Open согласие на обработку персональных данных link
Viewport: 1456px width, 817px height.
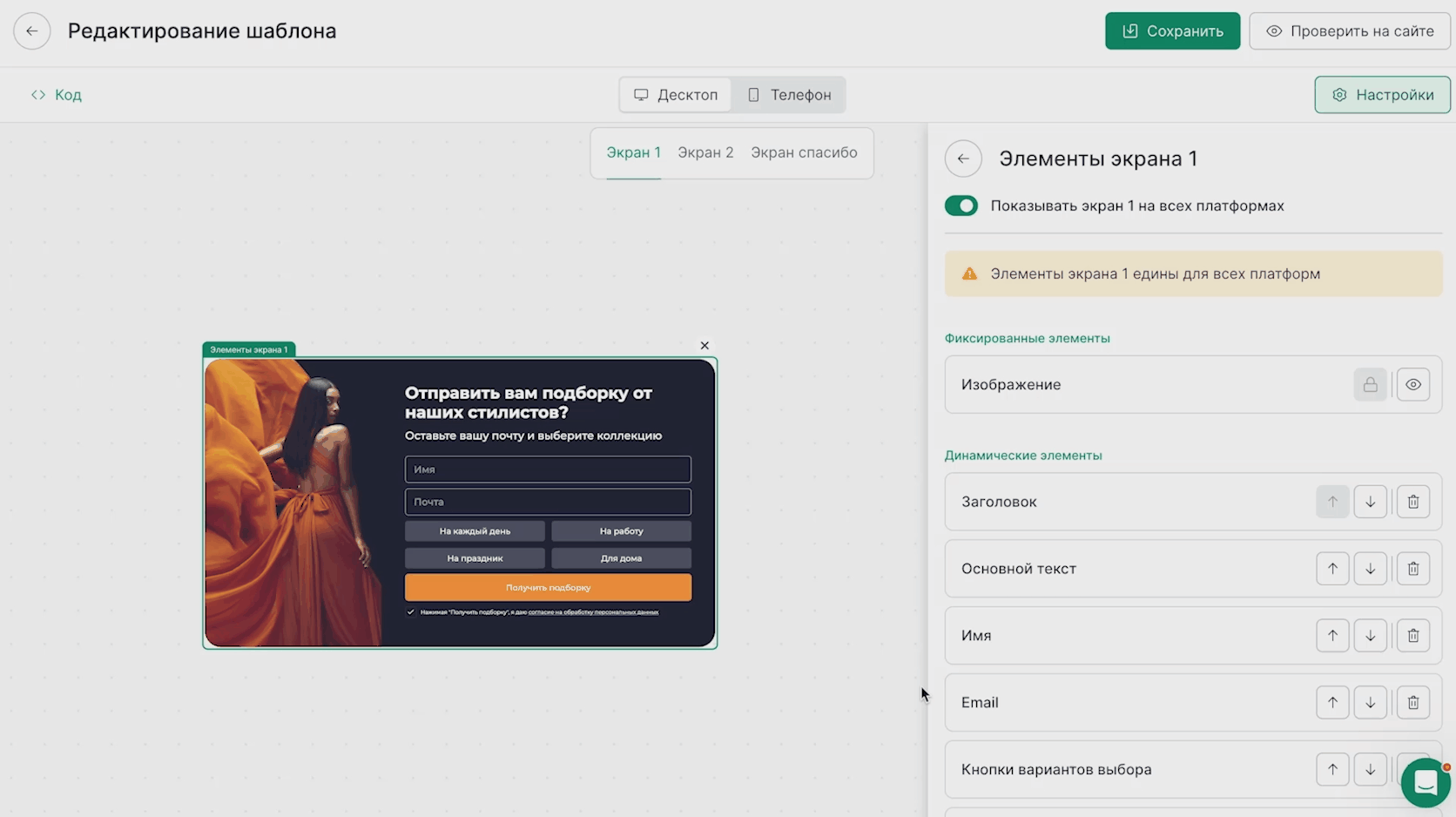point(593,612)
